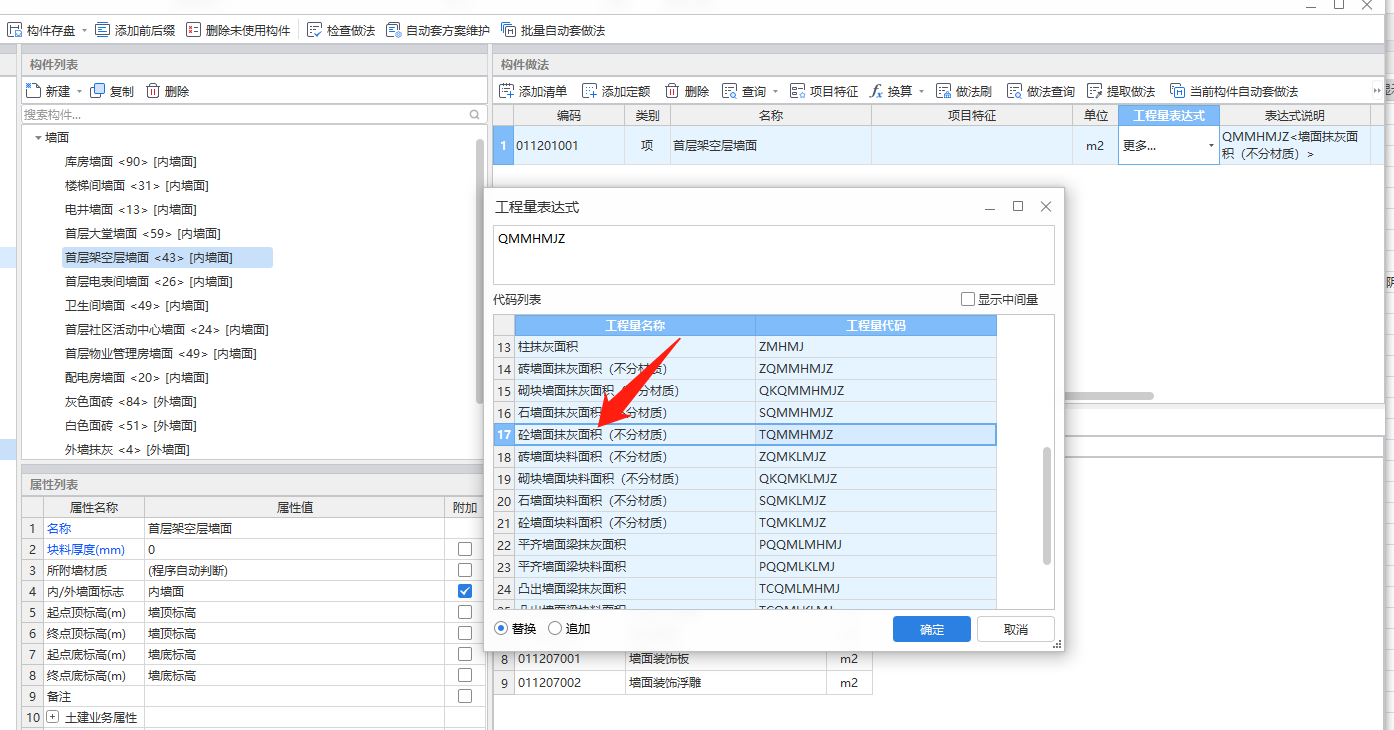Click 新建 in component list toolbar
The height and width of the screenshot is (730, 1394).
point(48,91)
